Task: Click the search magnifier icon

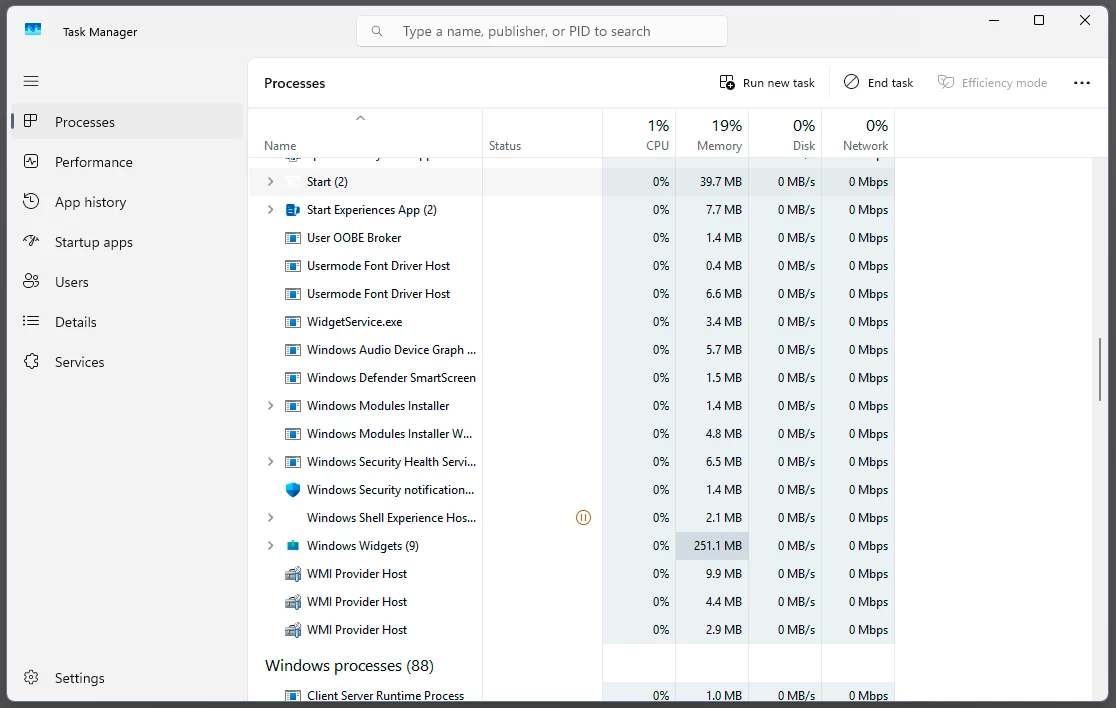Action: [x=377, y=31]
